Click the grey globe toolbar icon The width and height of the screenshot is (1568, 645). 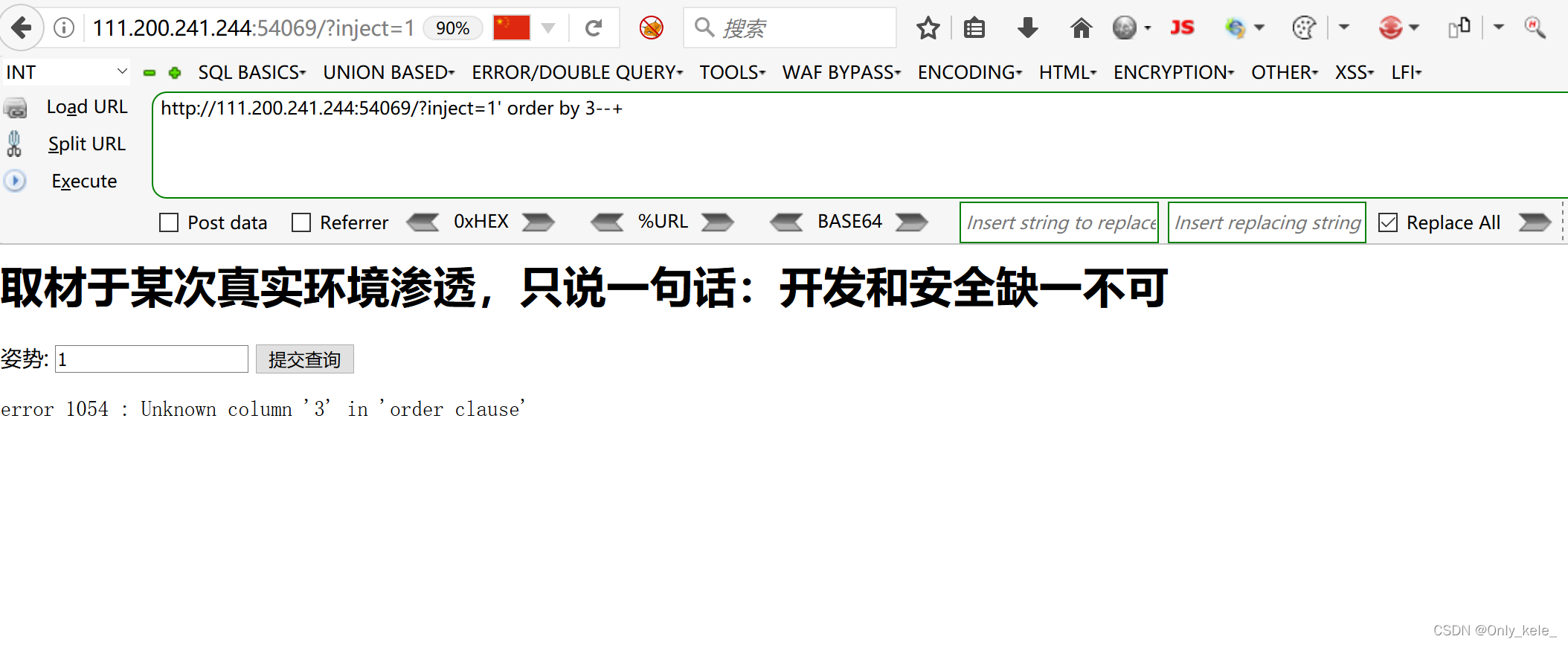point(1124,28)
